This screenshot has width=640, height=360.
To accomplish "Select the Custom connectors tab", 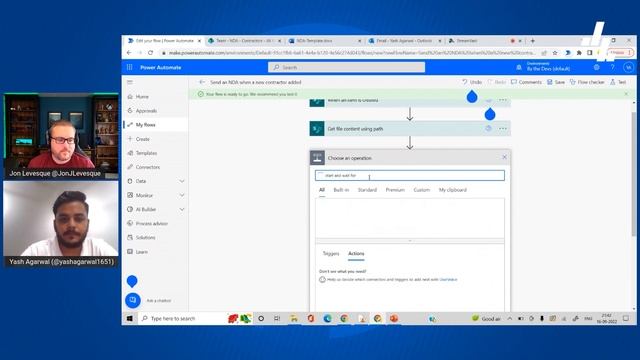I will 422,190.
